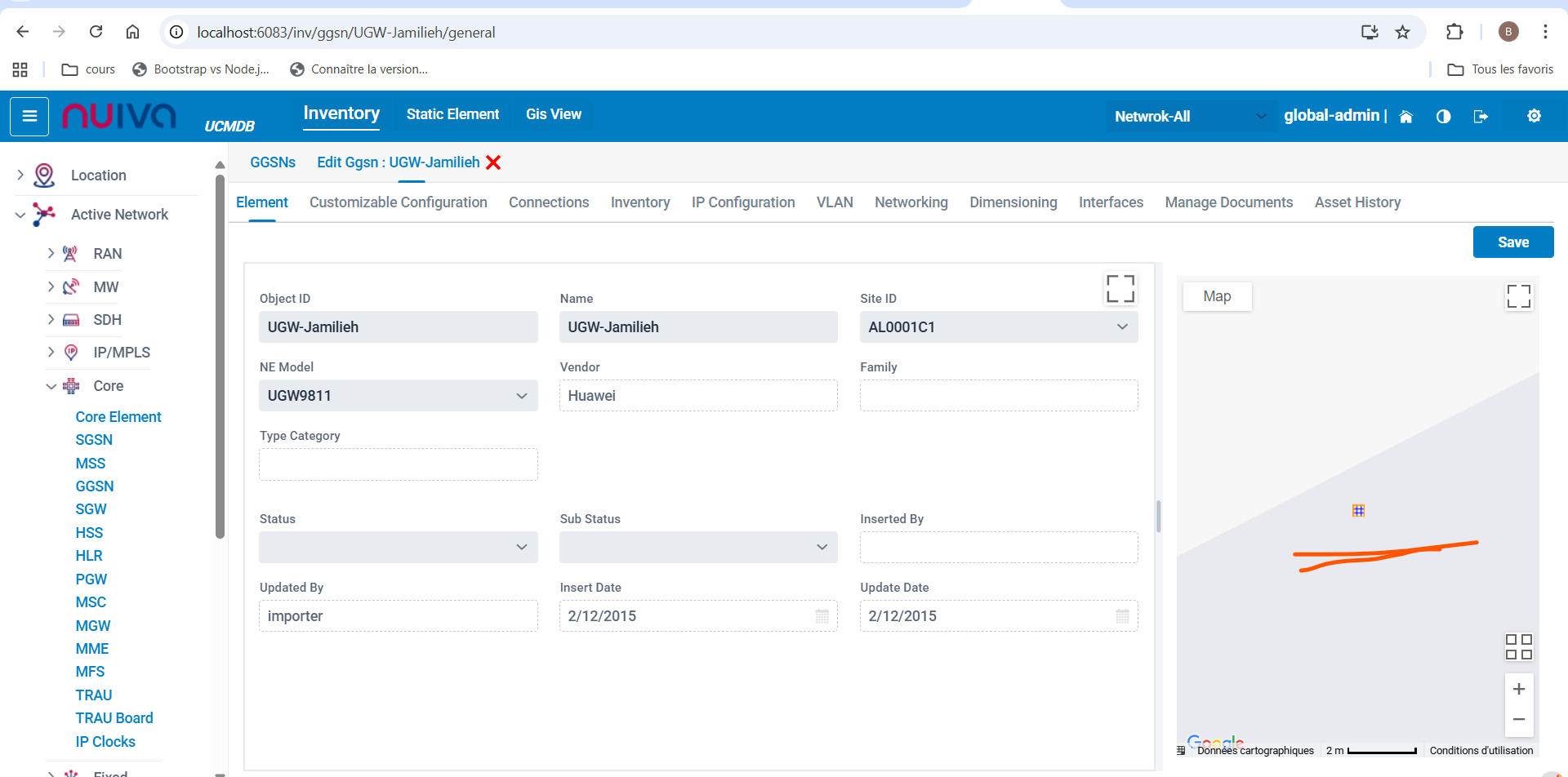Expand the form panel to fullscreen
Viewport: 1568px width, 777px height.
coord(1120,289)
